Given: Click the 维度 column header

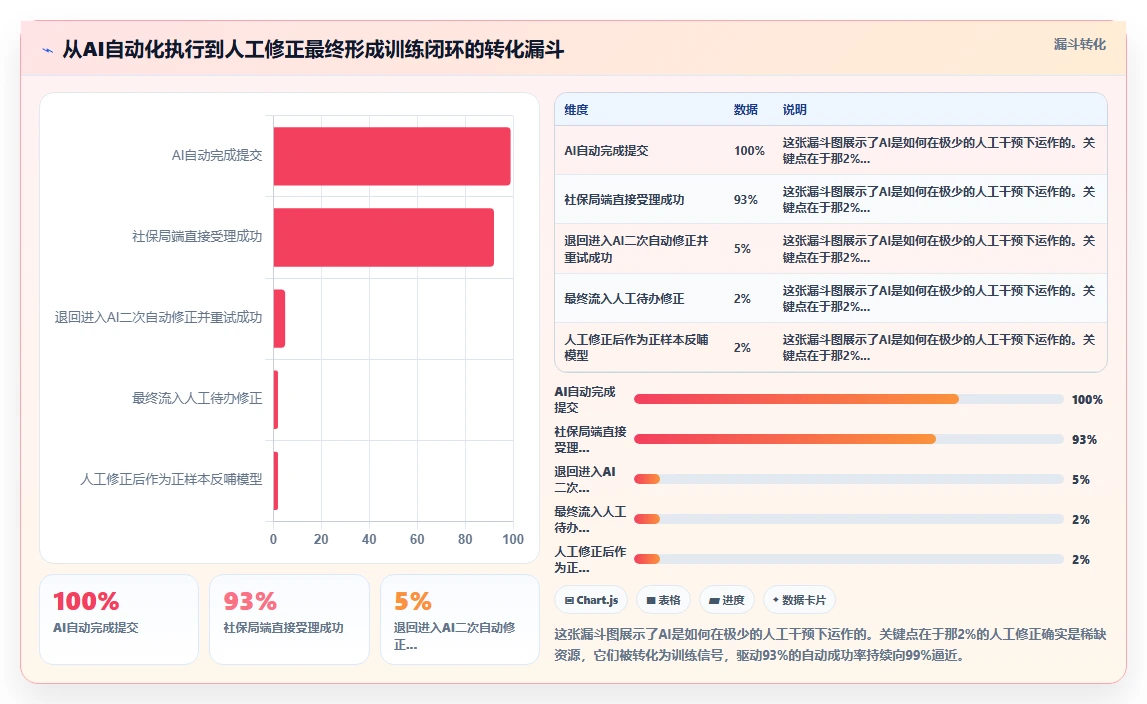Looking at the screenshot, I should pyautogui.click(x=576, y=110).
